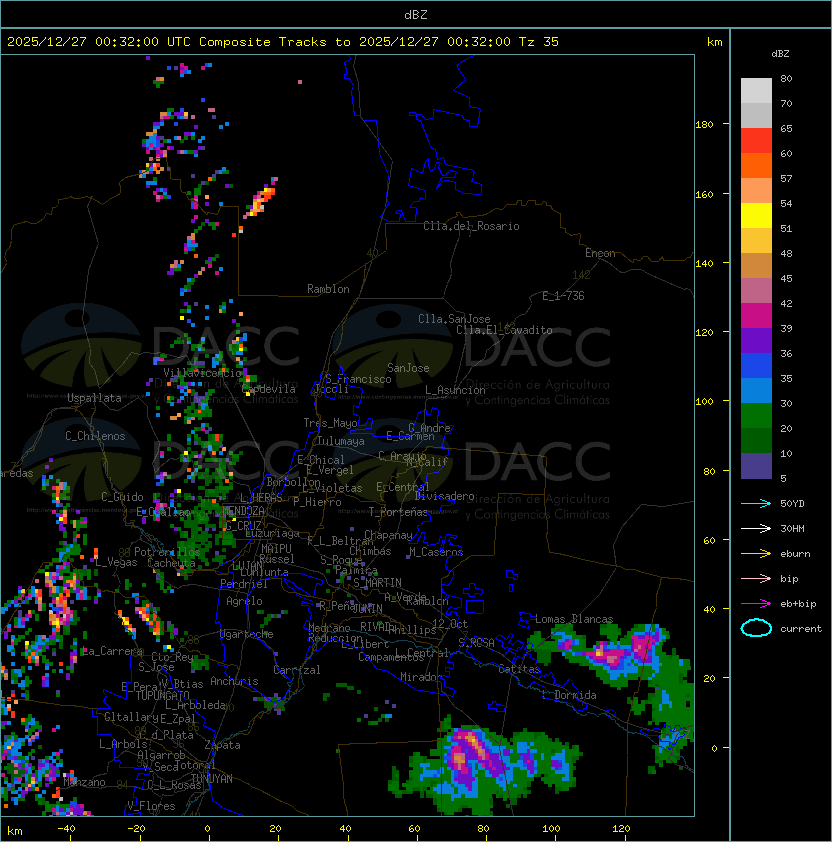832x842 pixels.
Task: Click the Clla.del_Rosario place label
Action: coord(471,226)
